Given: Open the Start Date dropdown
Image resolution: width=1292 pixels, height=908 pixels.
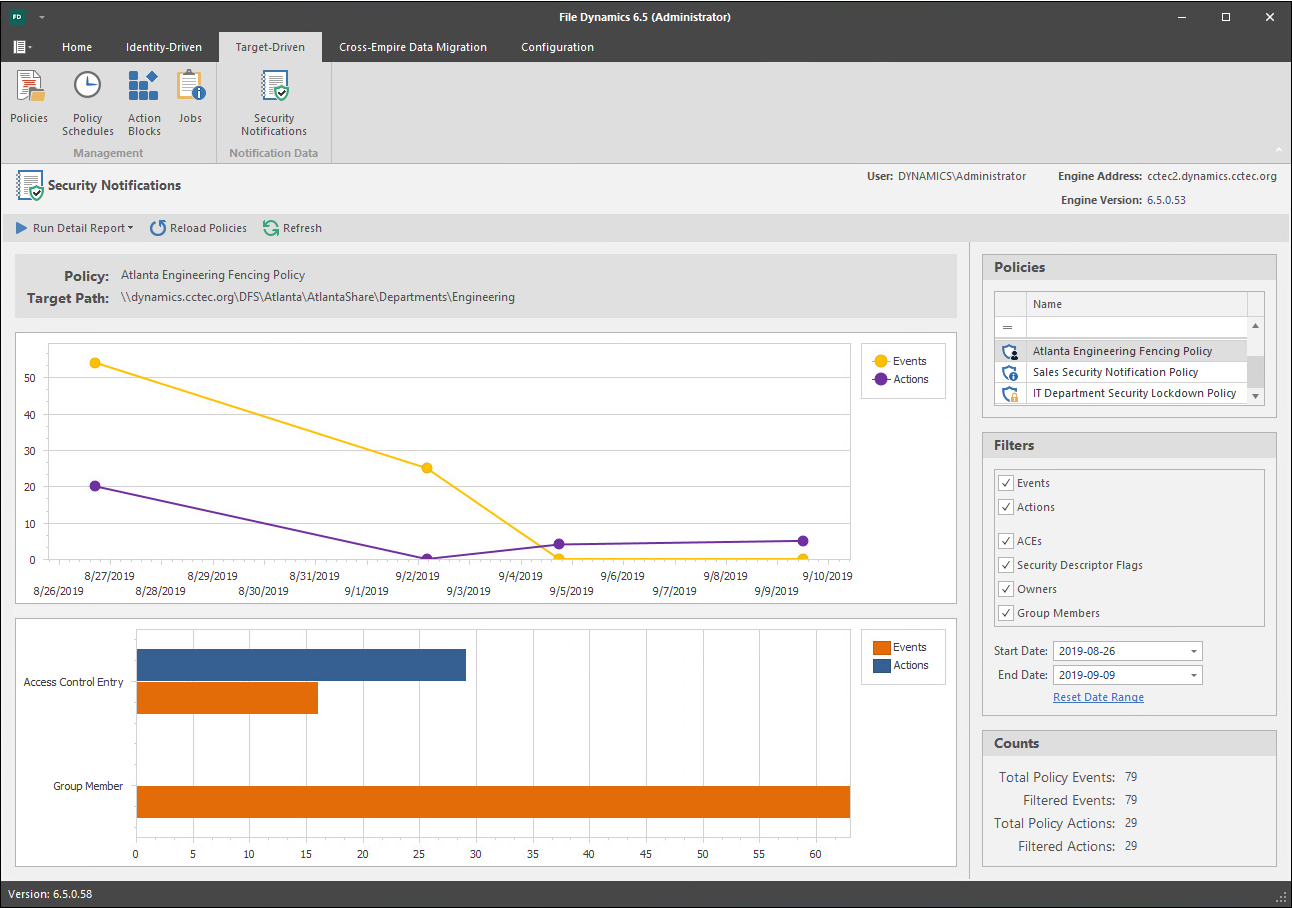Looking at the screenshot, I should tap(1193, 652).
